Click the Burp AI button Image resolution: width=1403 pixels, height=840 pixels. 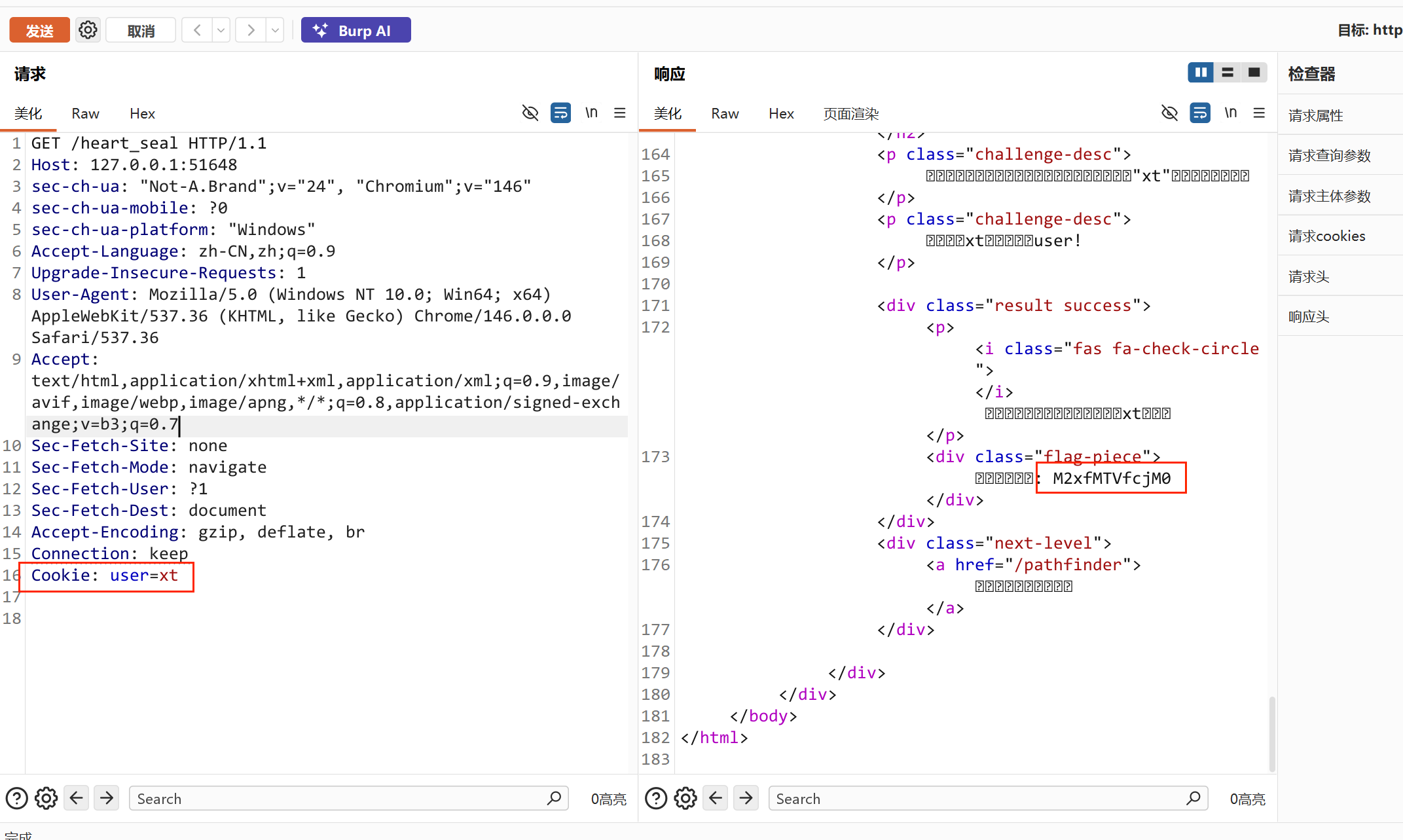[355, 30]
